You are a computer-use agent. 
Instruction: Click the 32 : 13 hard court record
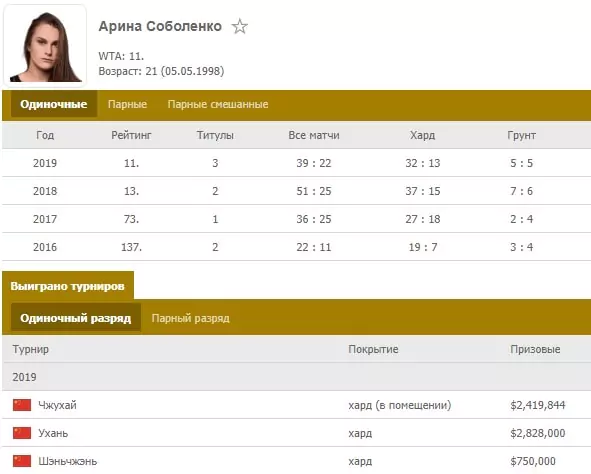pos(423,163)
